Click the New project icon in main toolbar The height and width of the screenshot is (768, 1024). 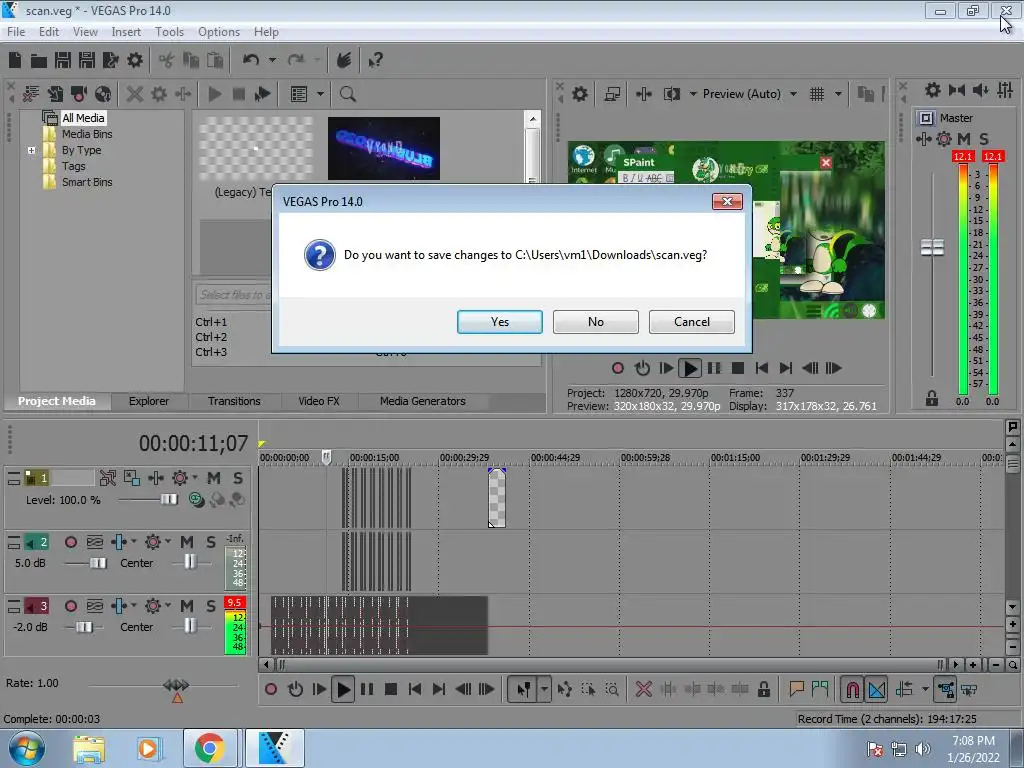point(14,60)
